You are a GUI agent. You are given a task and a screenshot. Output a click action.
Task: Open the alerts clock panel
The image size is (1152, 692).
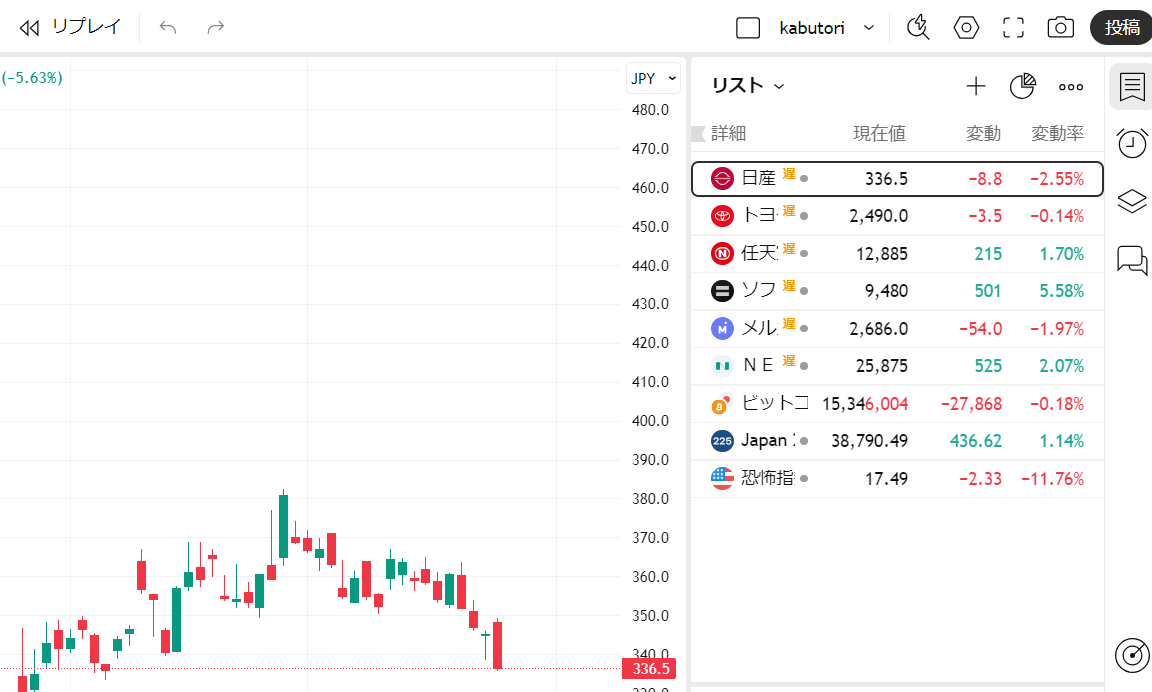tap(1131, 143)
